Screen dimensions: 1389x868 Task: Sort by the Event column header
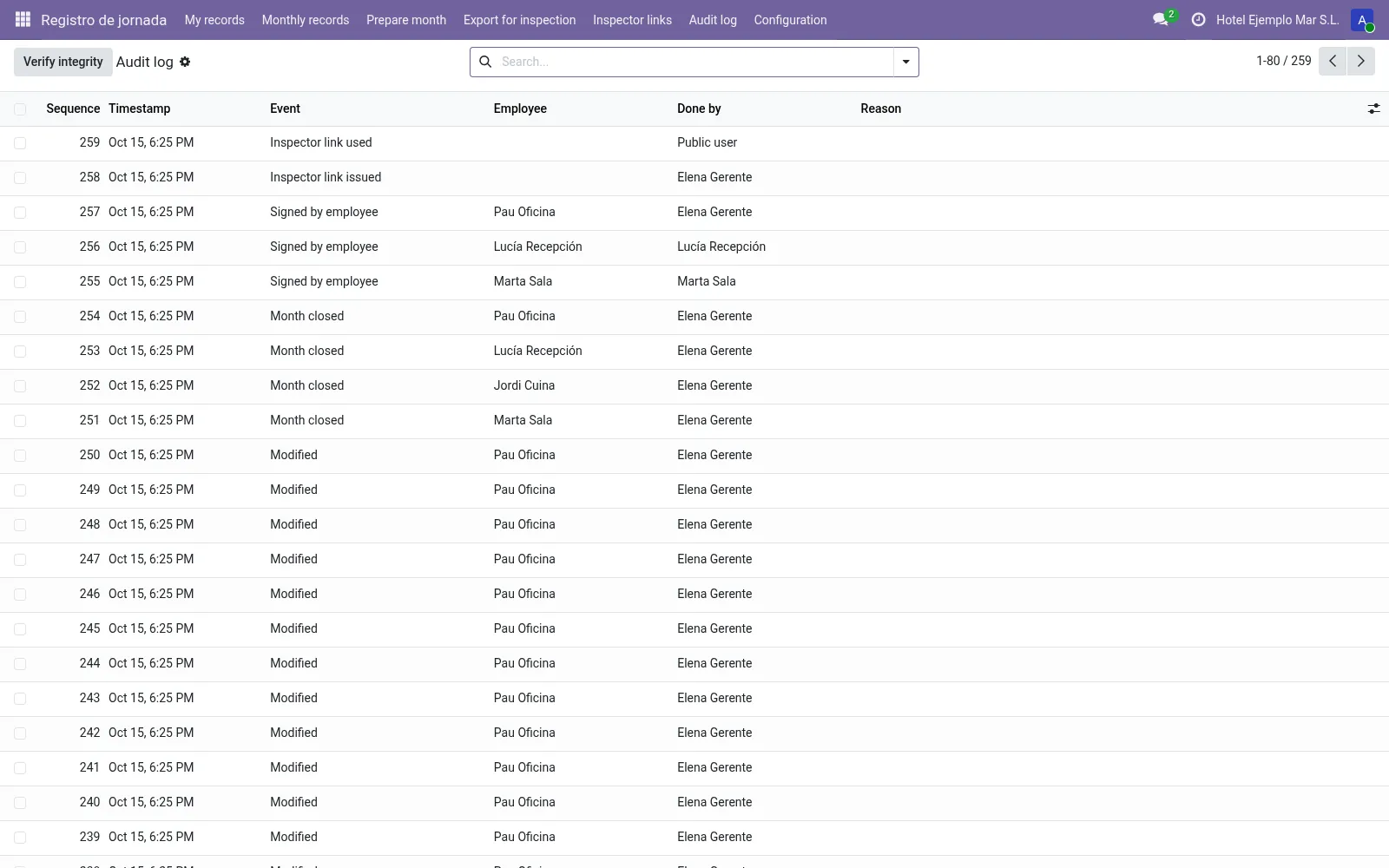tap(285, 108)
